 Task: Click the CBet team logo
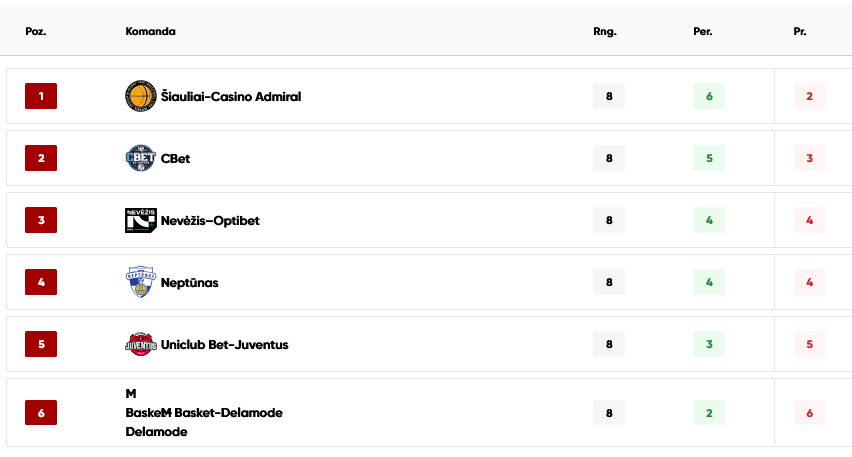(x=141, y=158)
